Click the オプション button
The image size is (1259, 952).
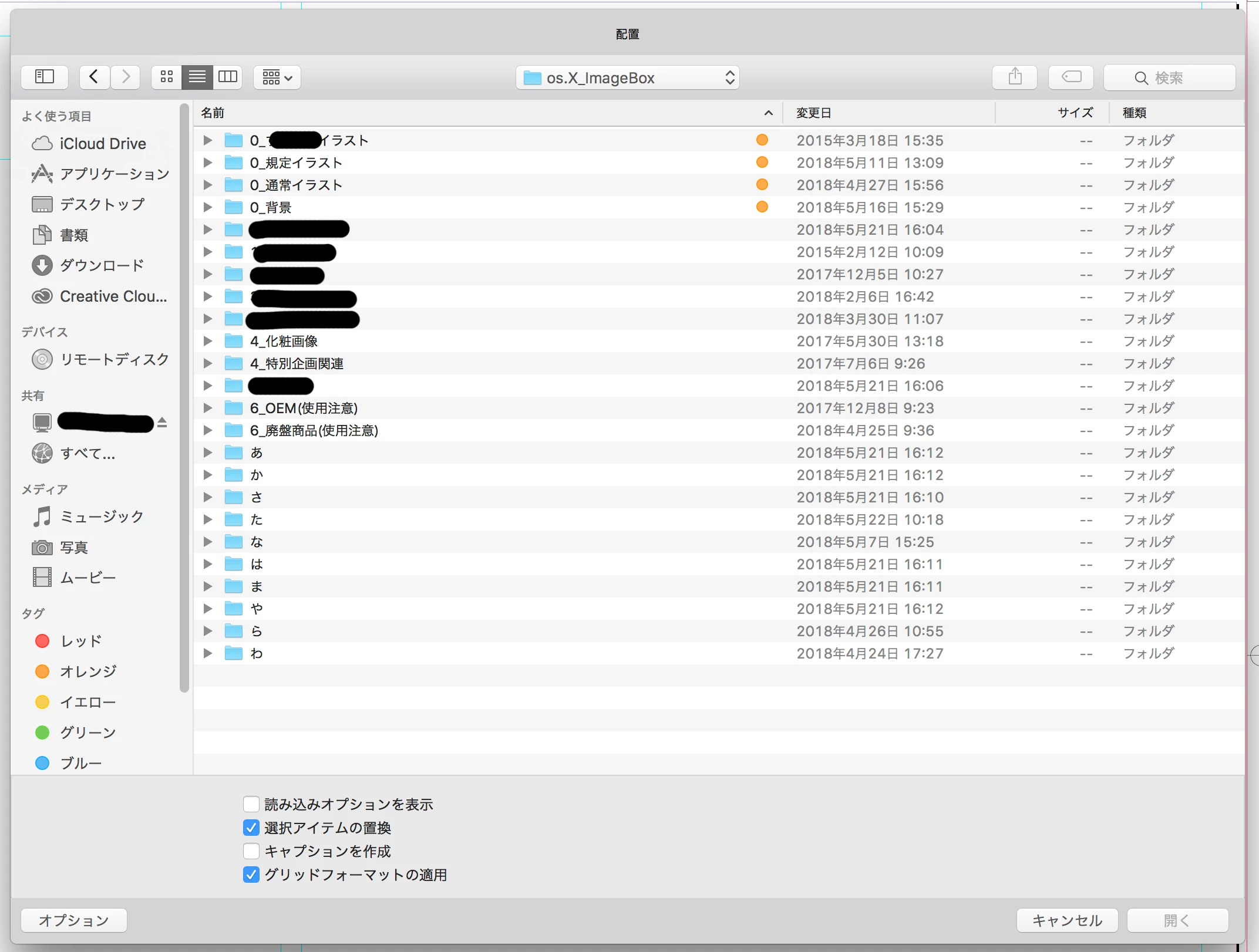[x=74, y=920]
